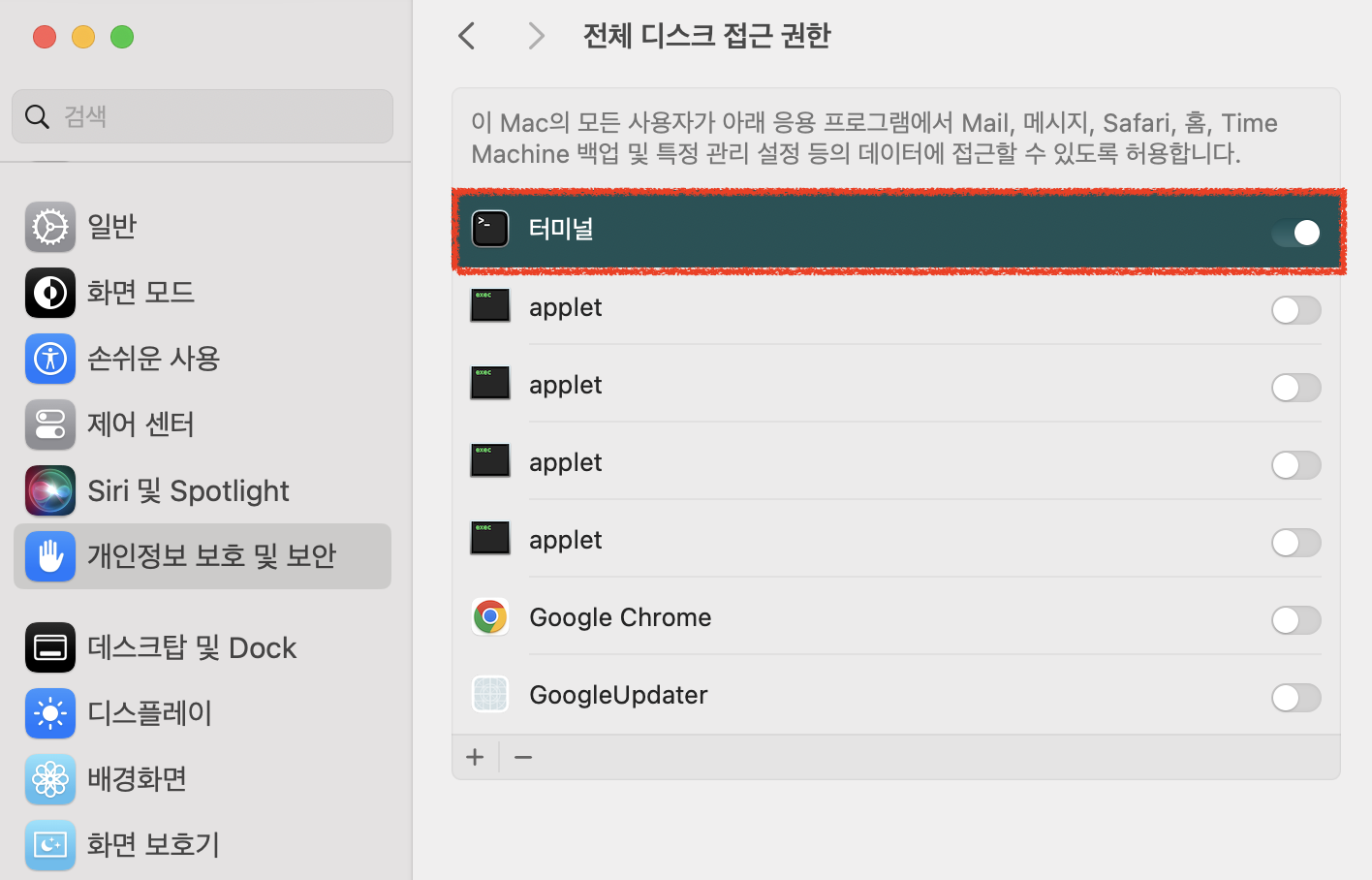Close the System Settings window
Screen dimensions: 1372x880
click(x=45, y=37)
